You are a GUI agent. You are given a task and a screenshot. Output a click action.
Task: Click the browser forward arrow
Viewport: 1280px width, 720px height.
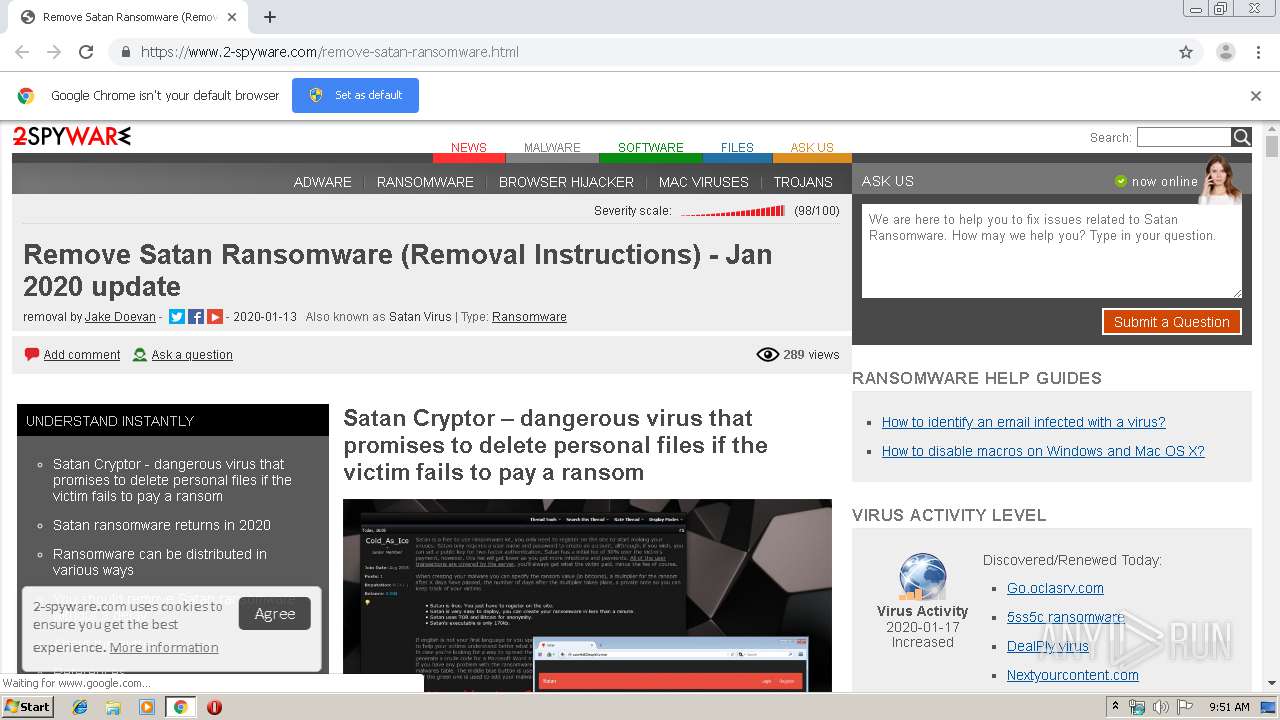click(54, 52)
